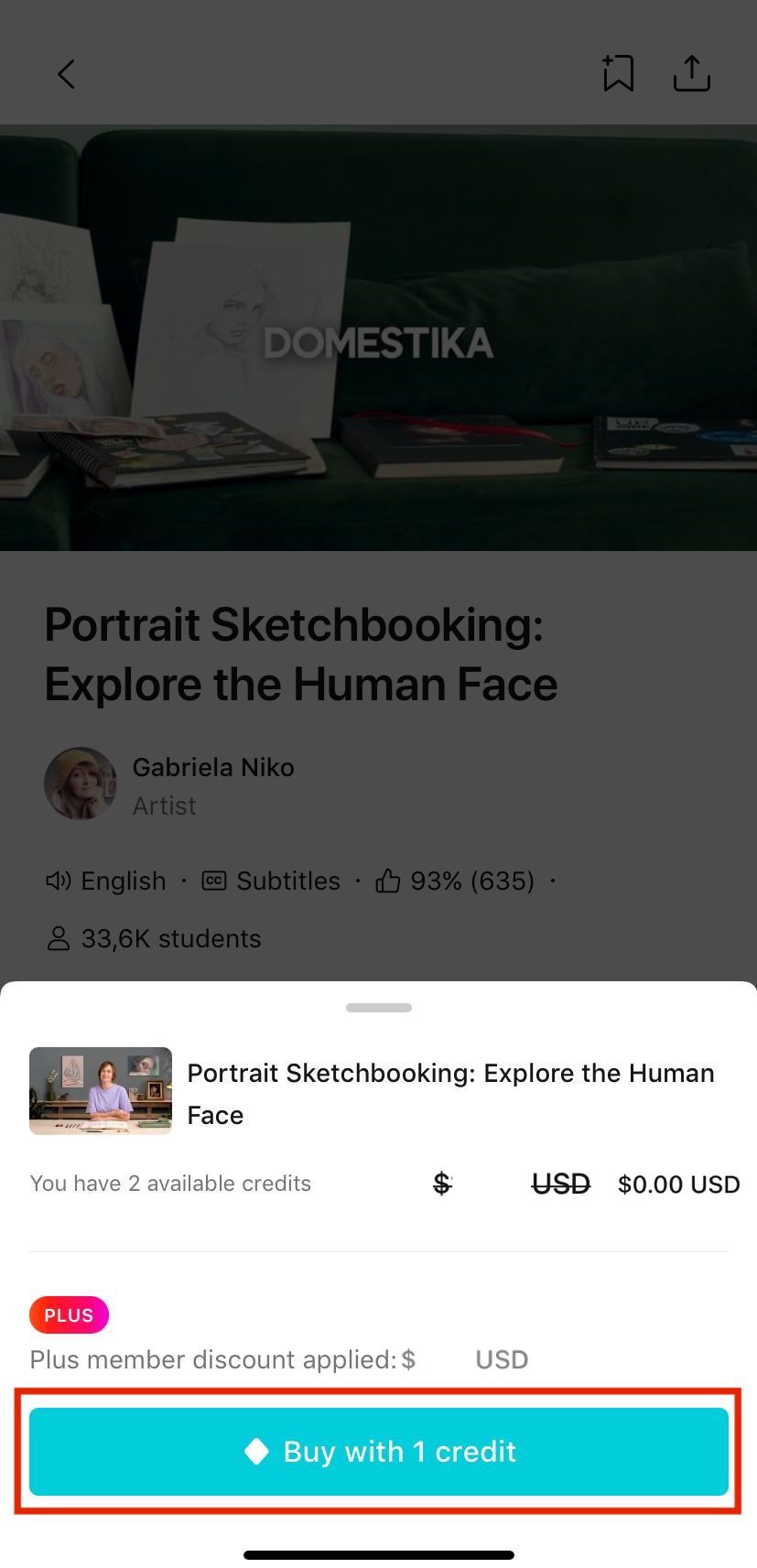Tap the share icon
This screenshot has height=1568, width=757.
(692, 73)
